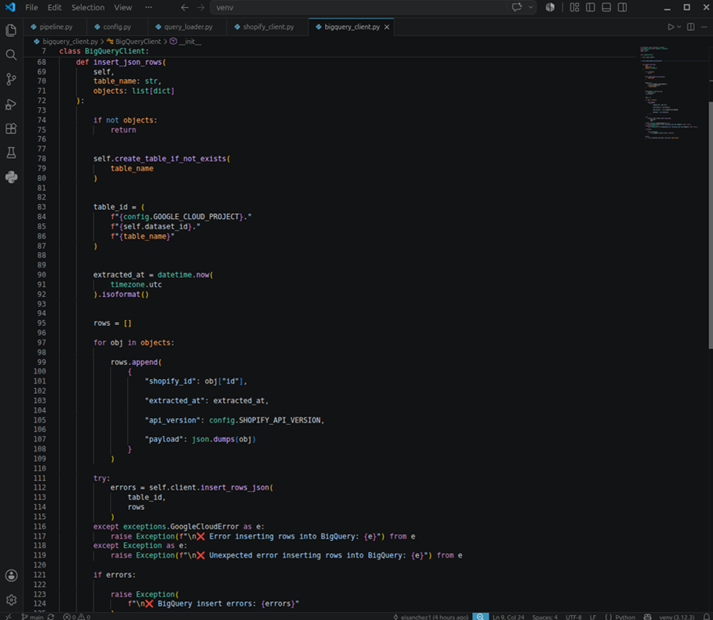Image resolution: width=713 pixels, height=620 pixels.
Task: Open the Explorer view in the activity bar
Action: [x=11, y=30]
